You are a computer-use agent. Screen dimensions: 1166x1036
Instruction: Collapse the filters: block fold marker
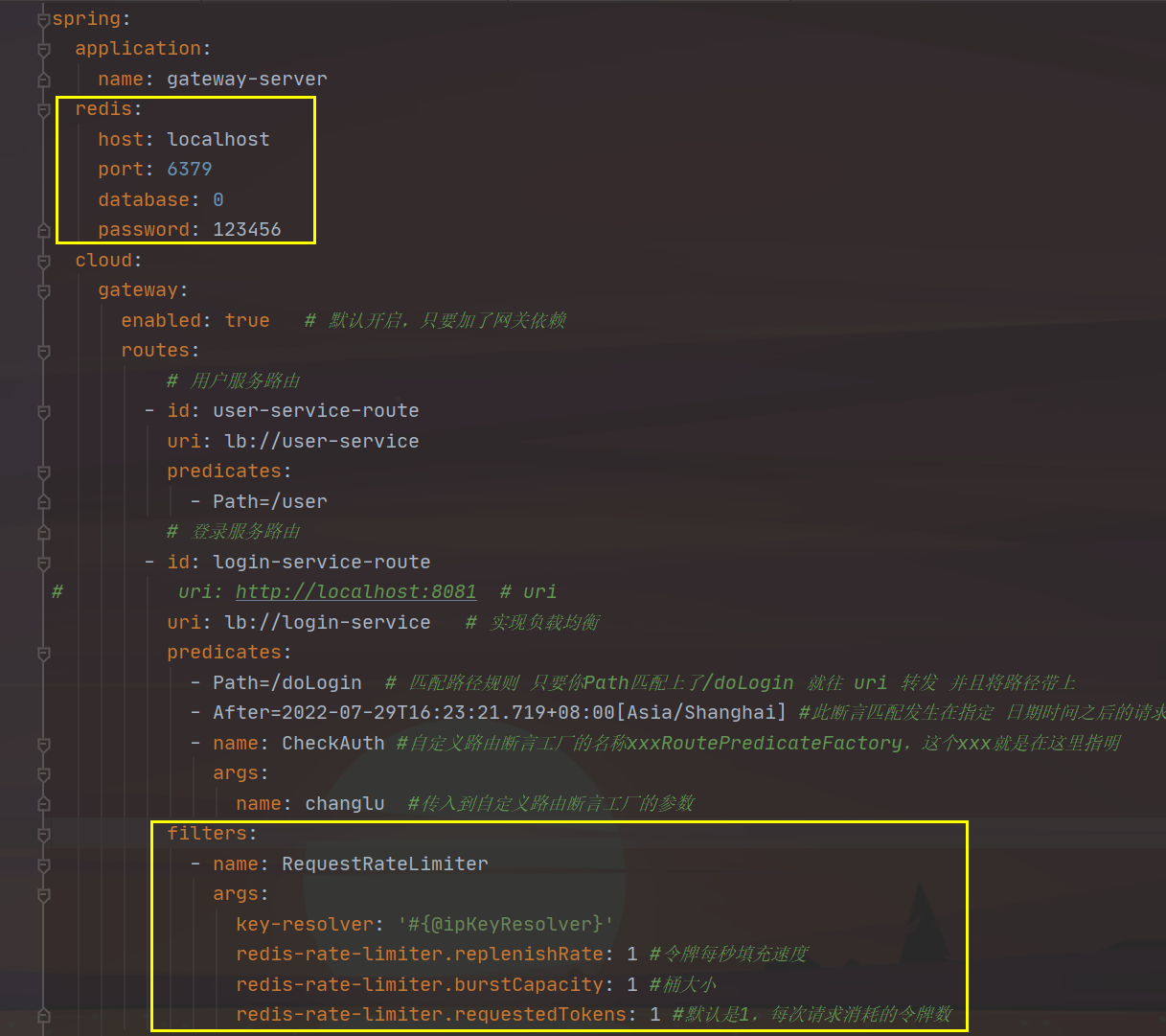[43, 834]
